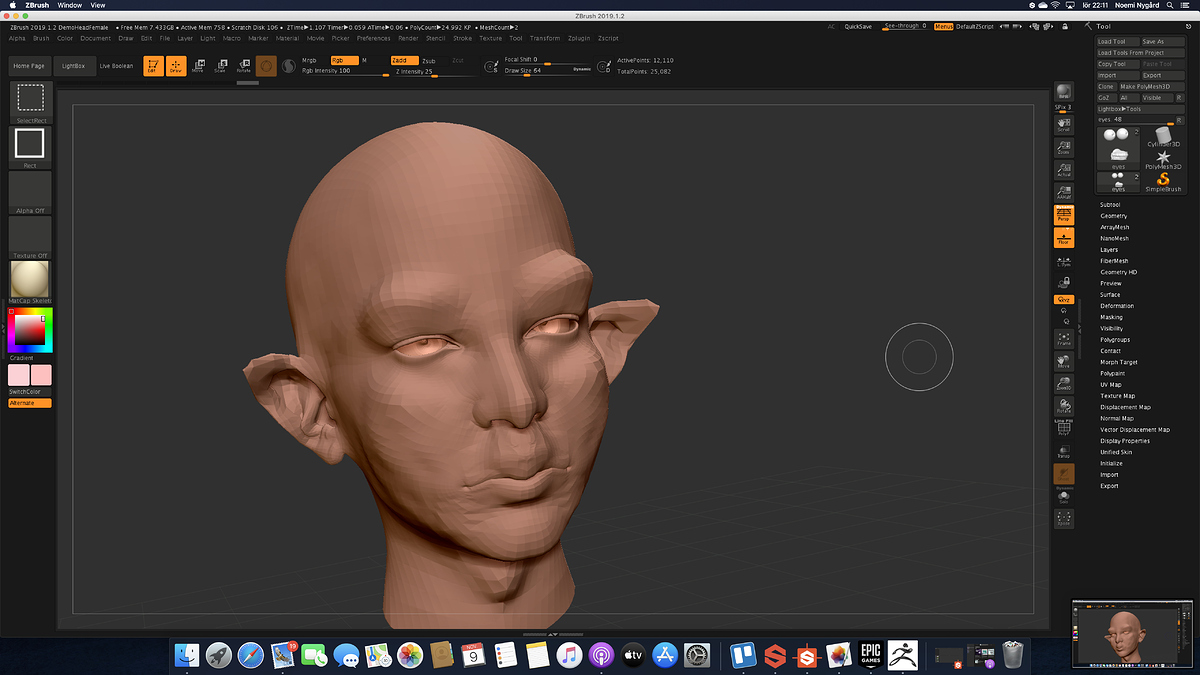This screenshot has width=1200, height=675.
Task: Open the Rect stroke picker
Action: pyautogui.click(x=30, y=146)
